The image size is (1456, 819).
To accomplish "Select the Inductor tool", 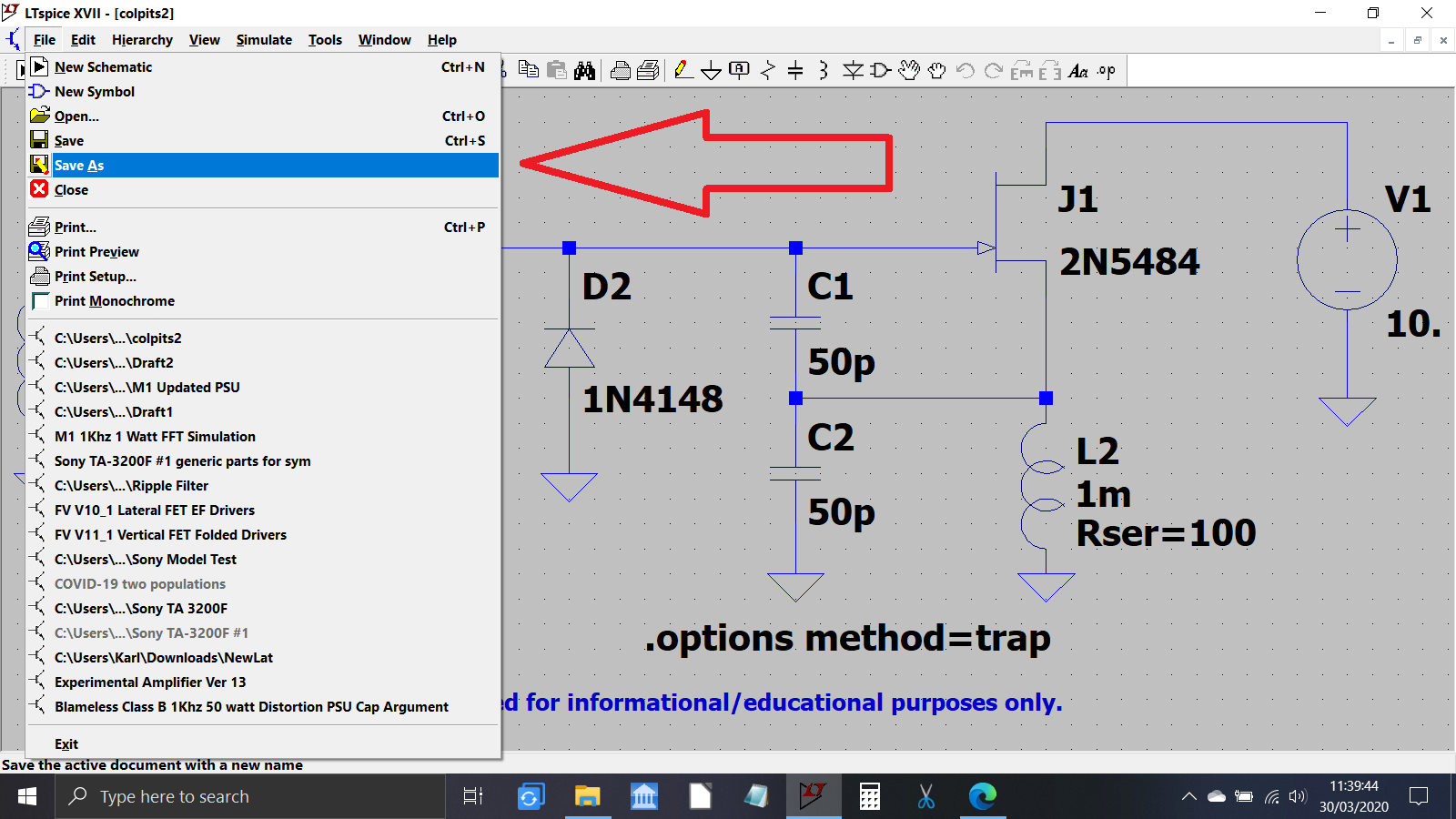I will click(x=824, y=70).
